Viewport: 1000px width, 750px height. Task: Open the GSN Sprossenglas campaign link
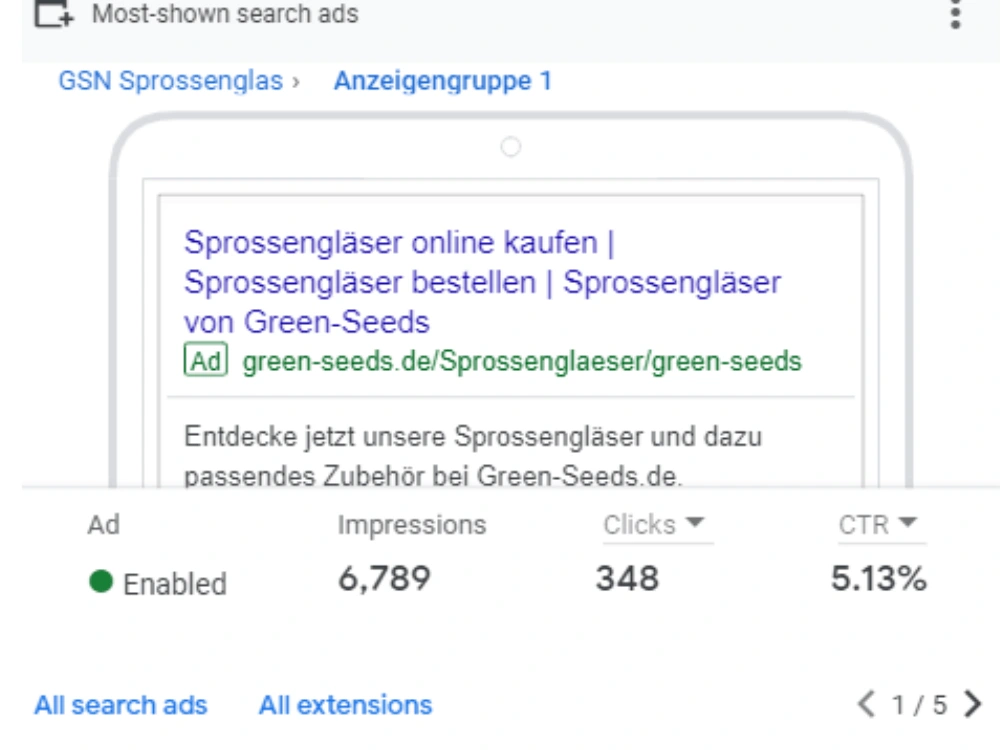(x=170, y=81)
